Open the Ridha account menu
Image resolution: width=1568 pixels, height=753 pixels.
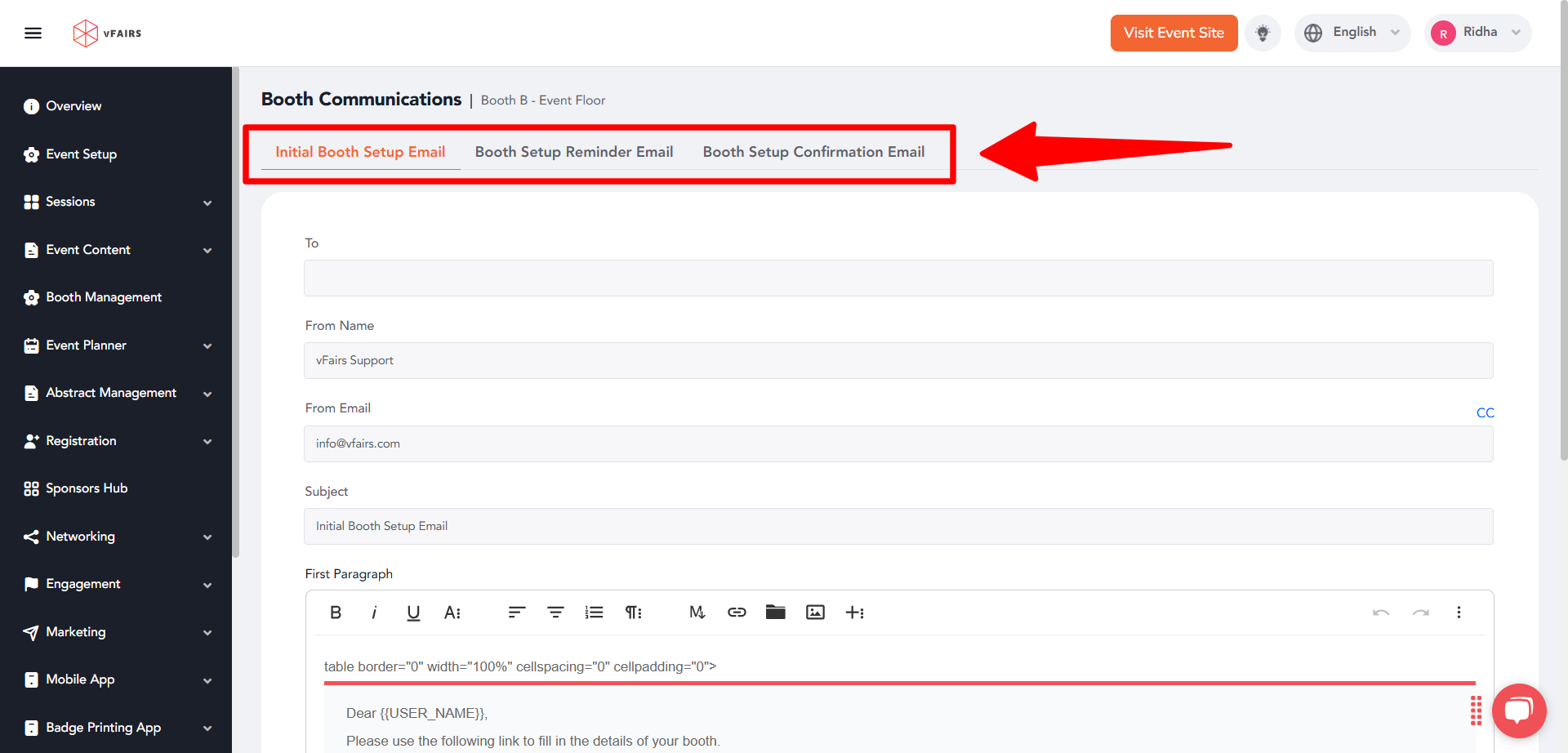(1478, 32)
